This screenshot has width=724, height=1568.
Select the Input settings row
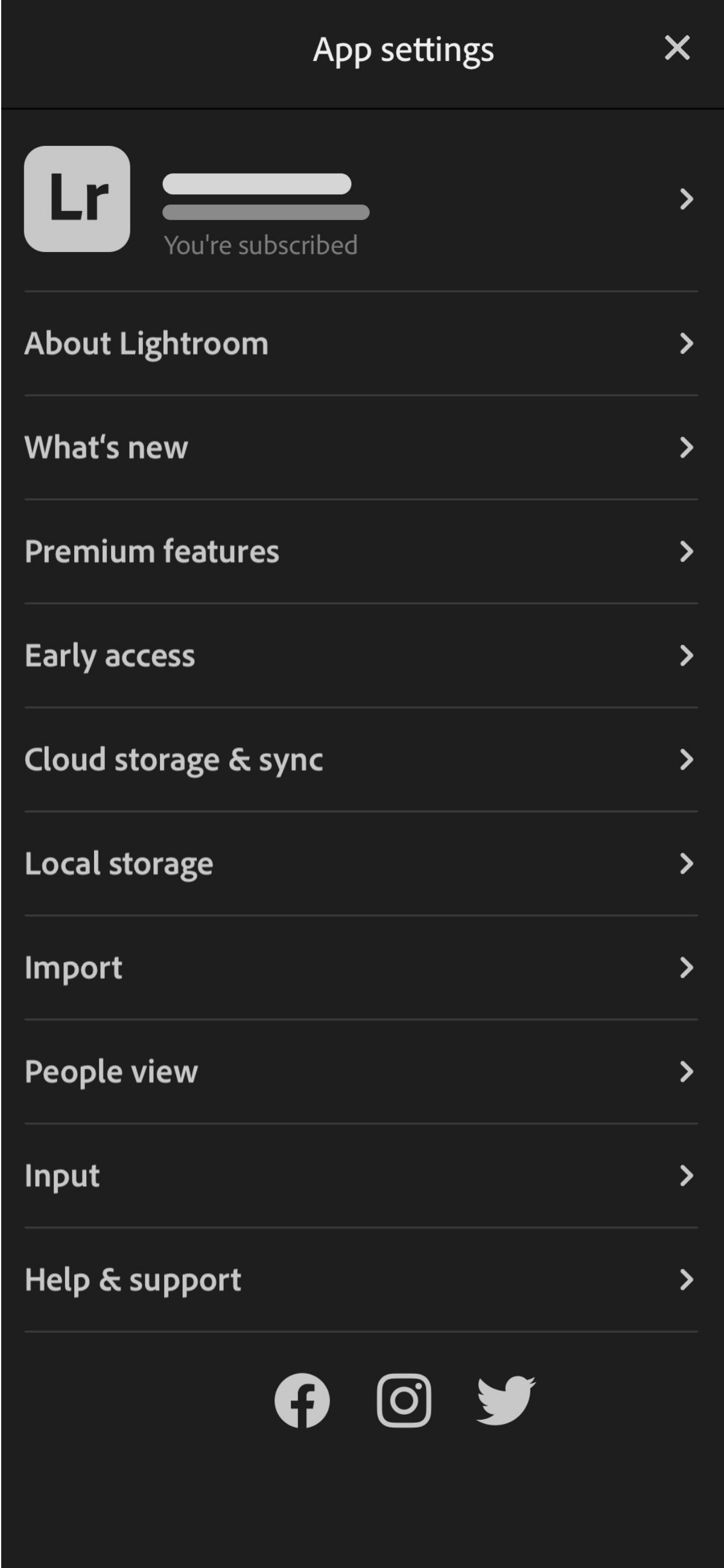62,1175
